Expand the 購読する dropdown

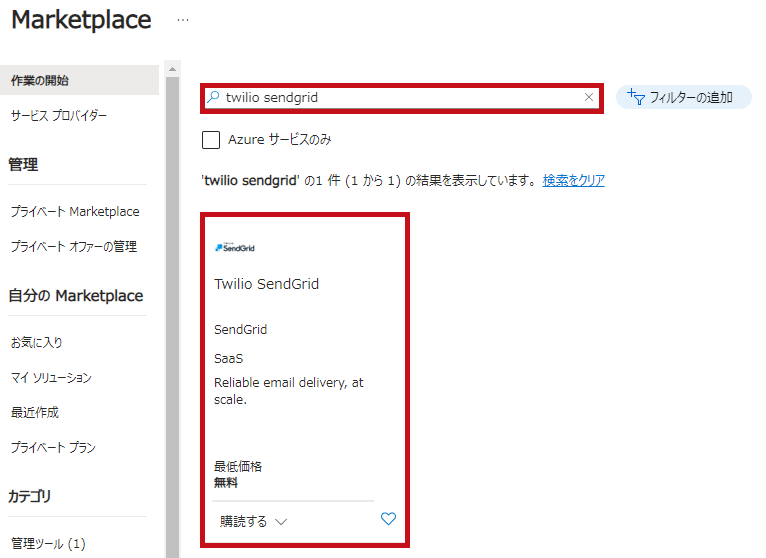253,521
